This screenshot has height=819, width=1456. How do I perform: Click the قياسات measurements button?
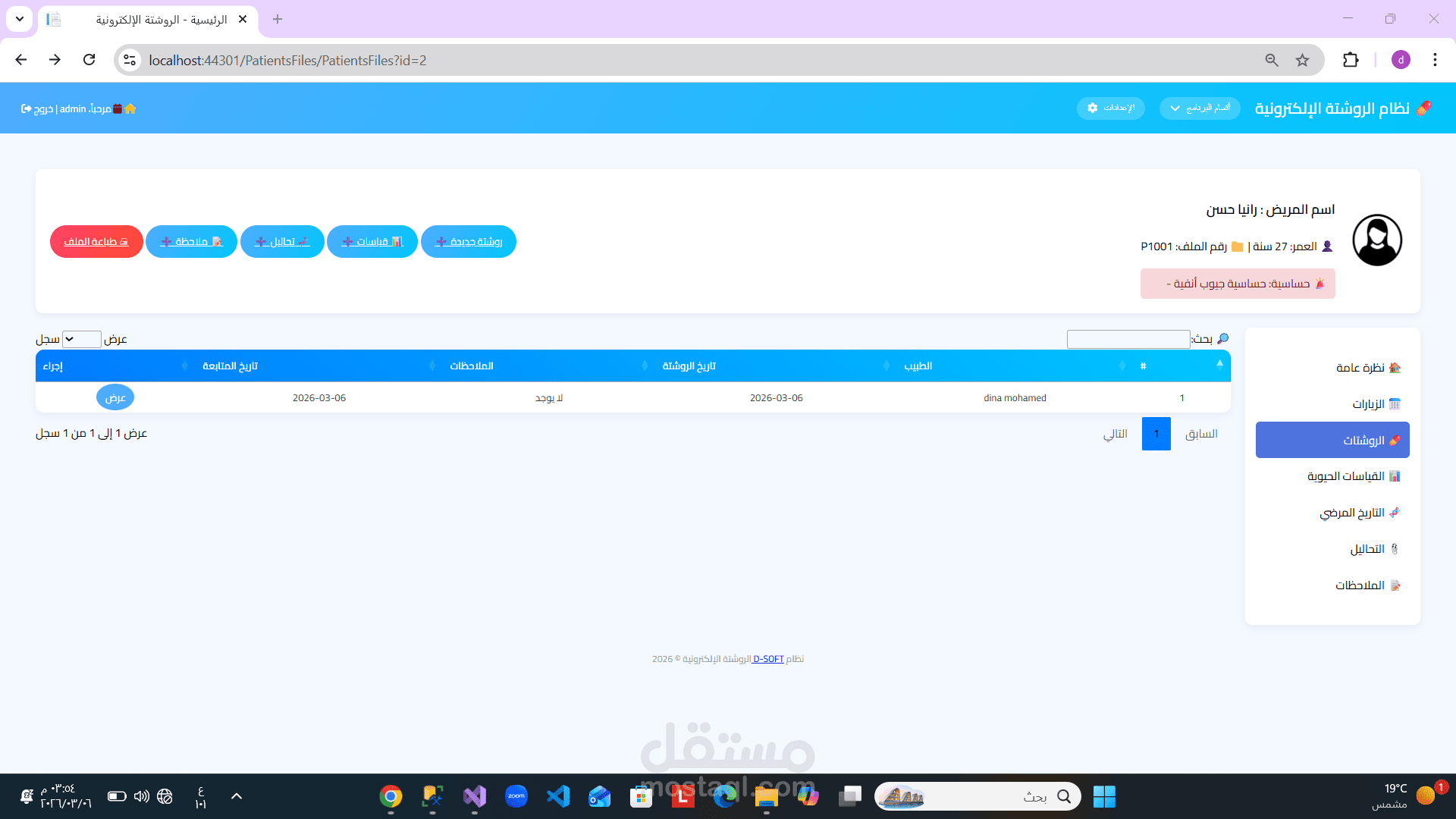pos(372,241)
